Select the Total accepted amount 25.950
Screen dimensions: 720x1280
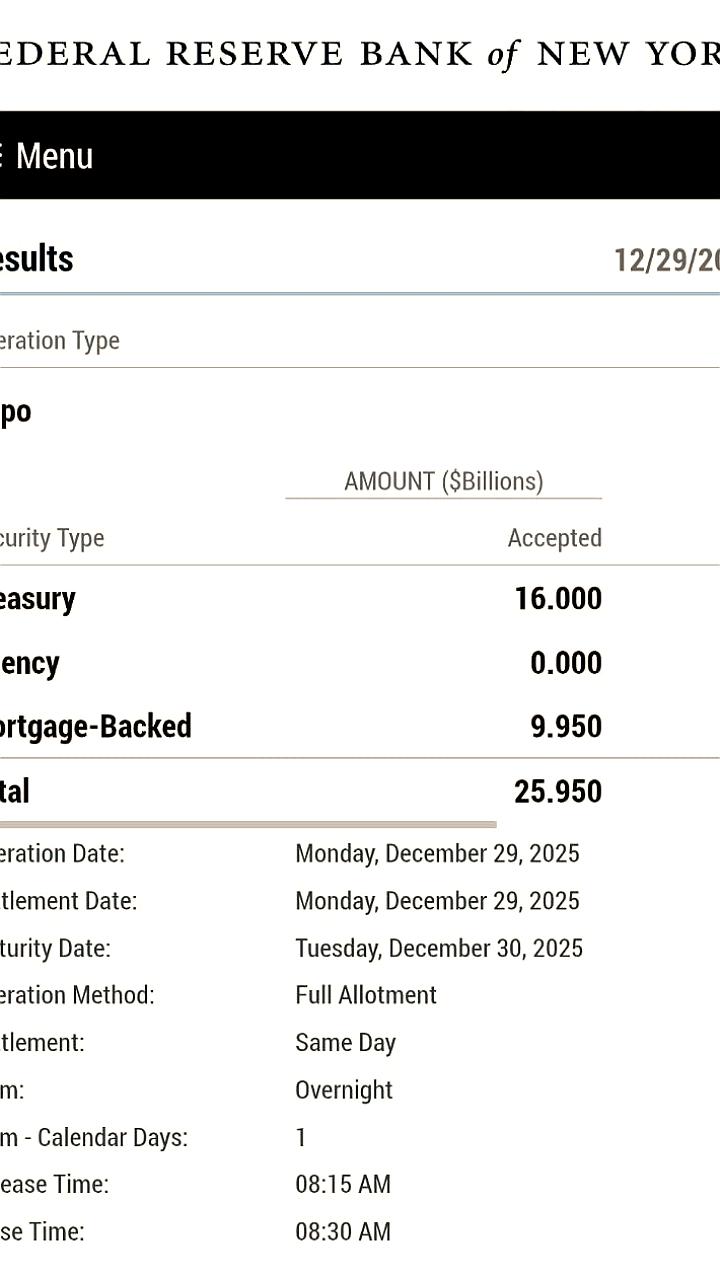click(x=558, y=792)
